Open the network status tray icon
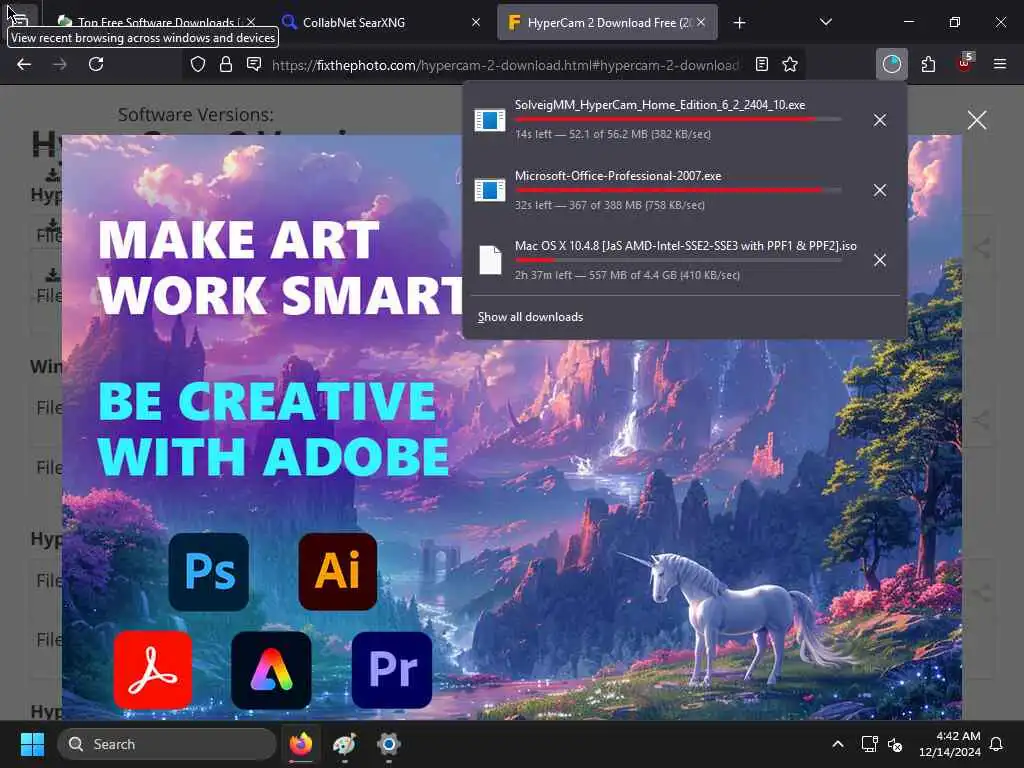 coord(869,744)
